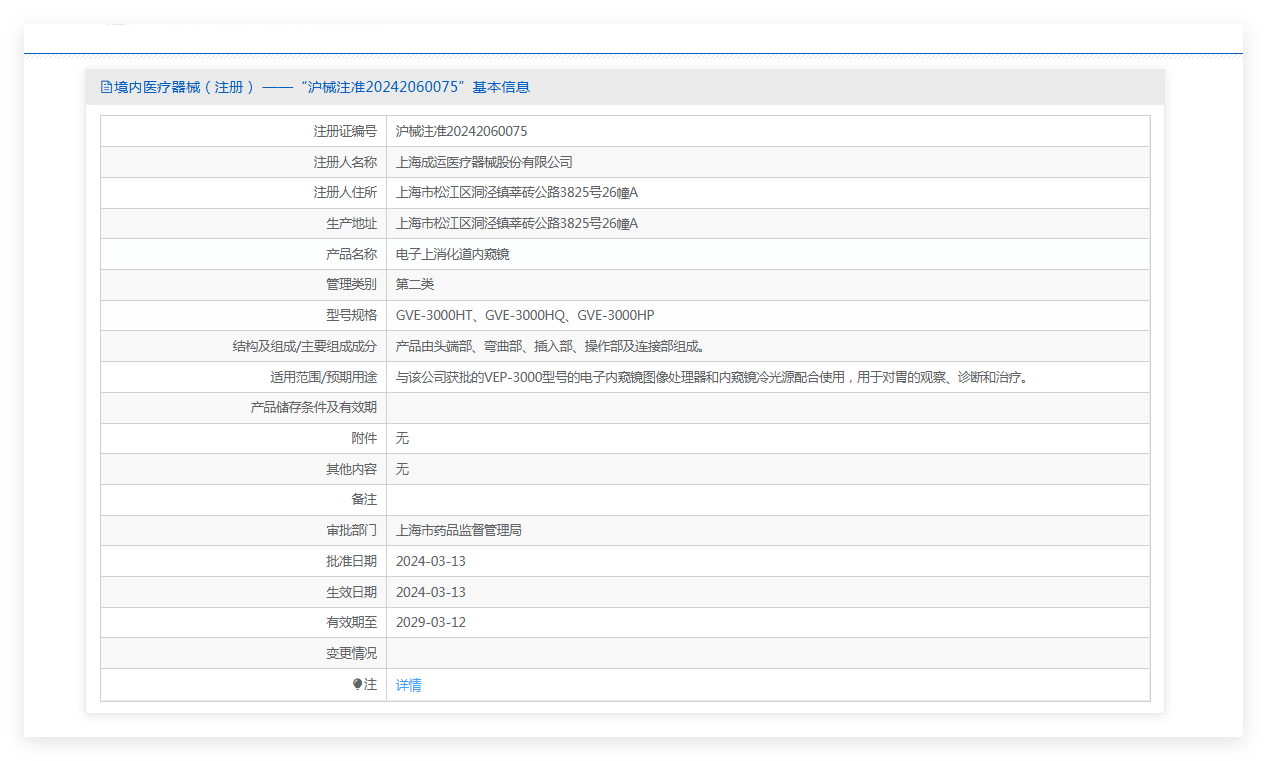Click the panel title 境内医疗器械（注册）基本信息
1267x761 pixels.
(321, 87)
